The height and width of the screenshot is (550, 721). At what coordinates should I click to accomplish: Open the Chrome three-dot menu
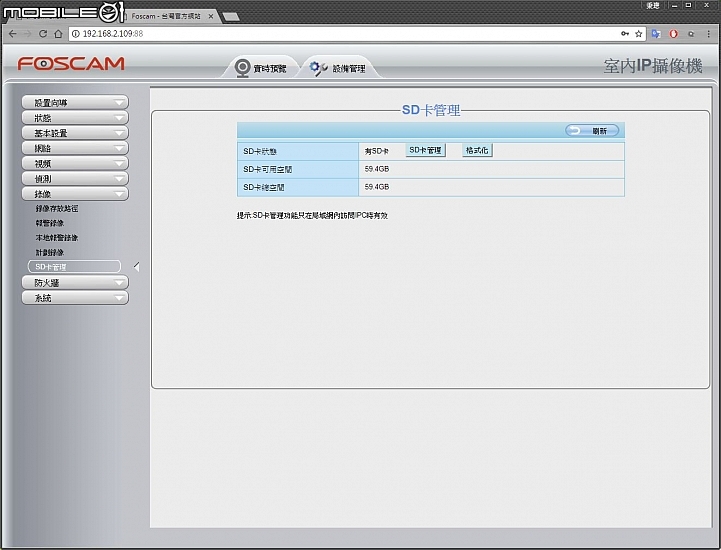click(709, 34)
